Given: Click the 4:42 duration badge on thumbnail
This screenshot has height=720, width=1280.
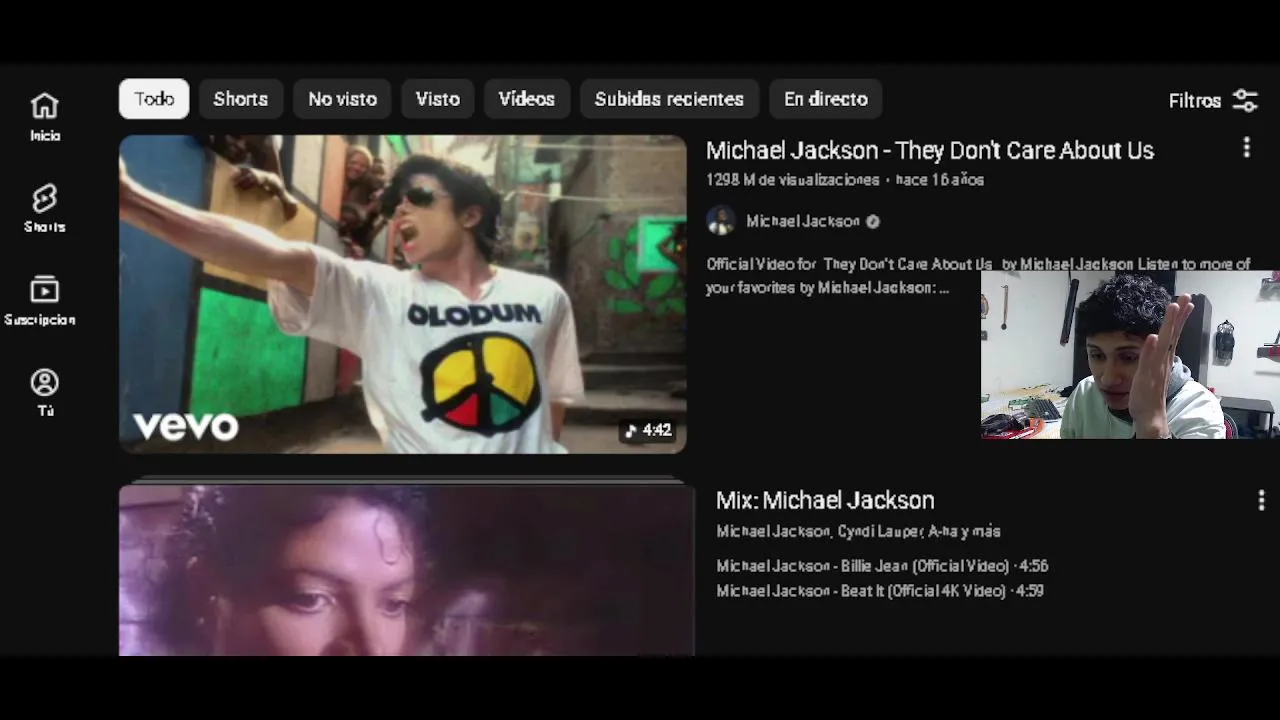Looking at the screenshot, I should coord(648,430).
